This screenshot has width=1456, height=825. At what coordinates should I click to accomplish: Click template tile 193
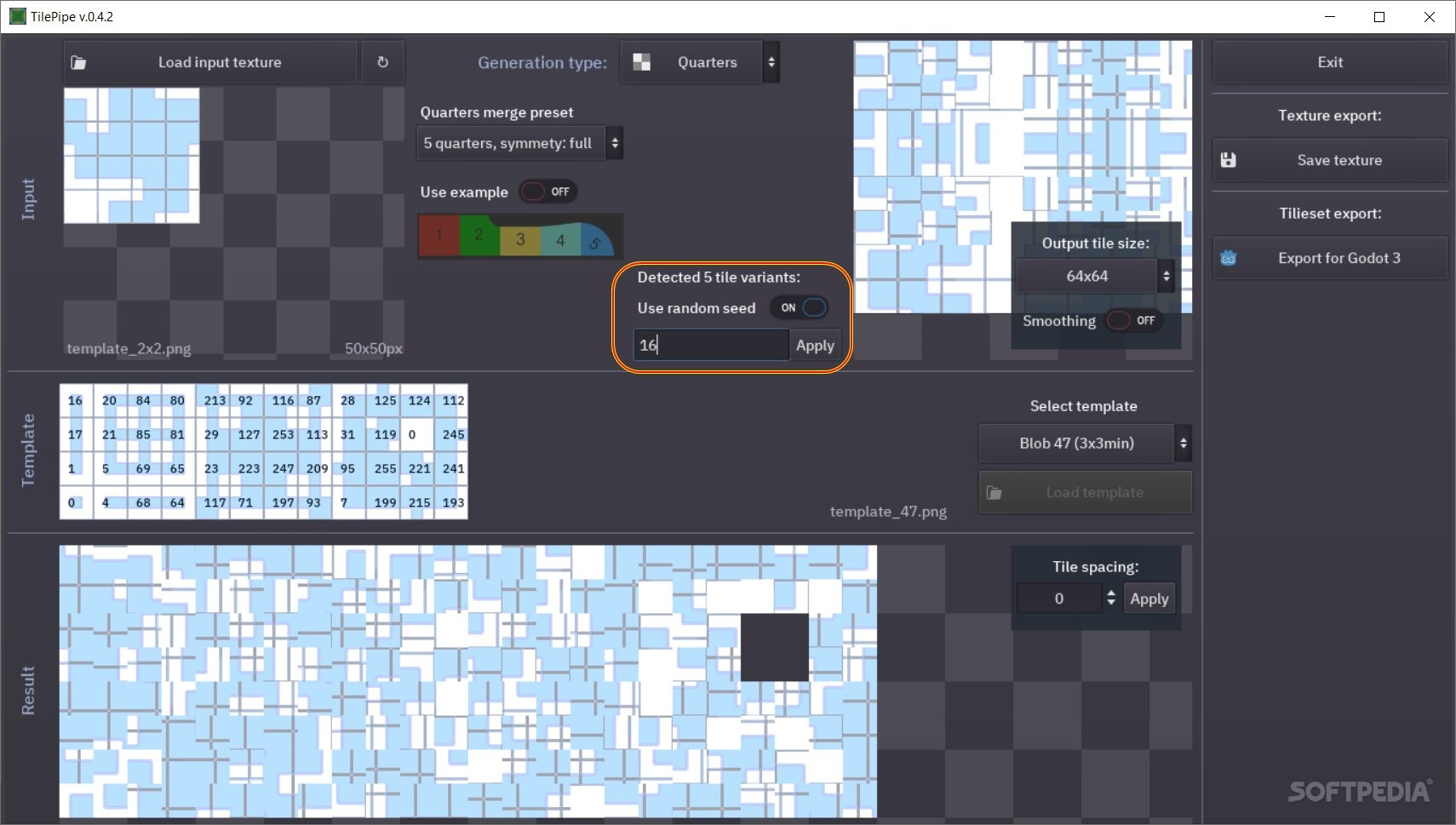(451, 502)
